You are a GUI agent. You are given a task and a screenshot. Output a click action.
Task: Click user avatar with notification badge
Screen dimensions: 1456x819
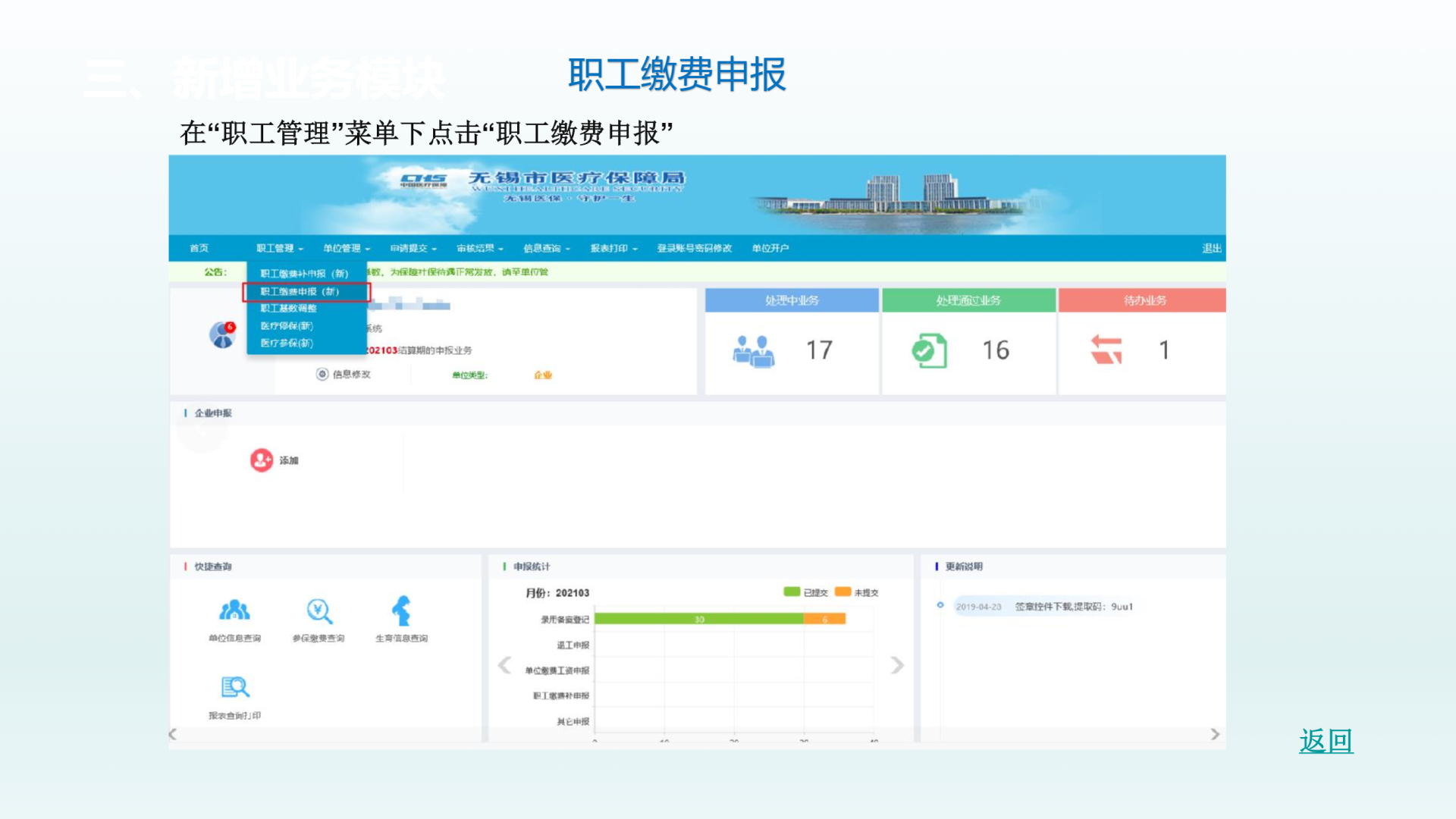coord(222,334)
